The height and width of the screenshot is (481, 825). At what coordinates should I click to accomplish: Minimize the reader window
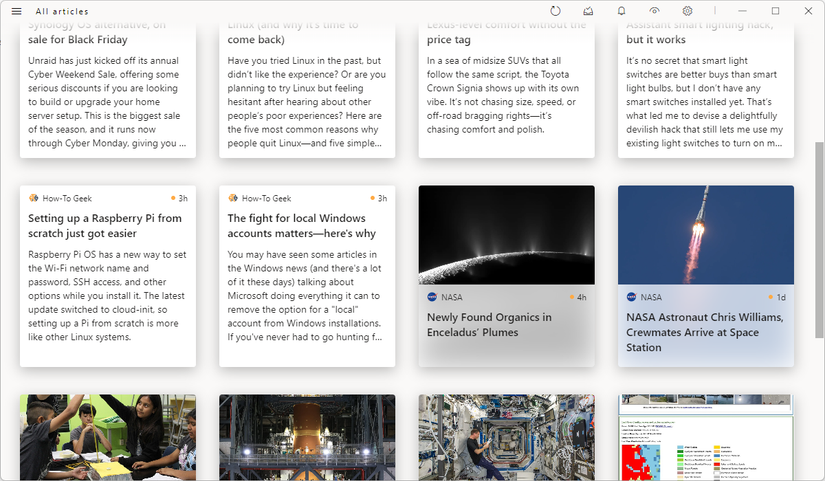point(742,11)
